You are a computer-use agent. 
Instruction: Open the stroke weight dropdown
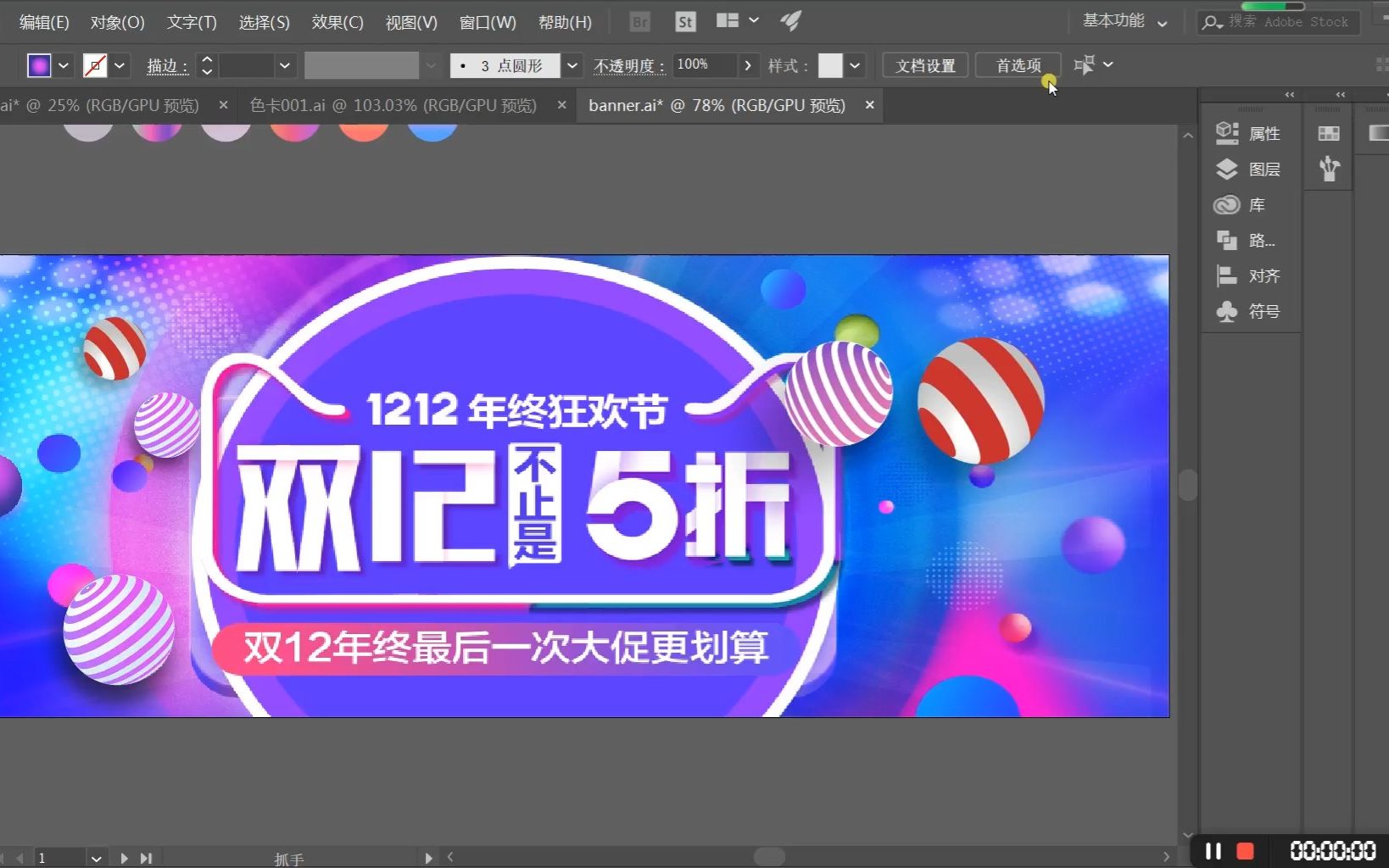(285, 65)
